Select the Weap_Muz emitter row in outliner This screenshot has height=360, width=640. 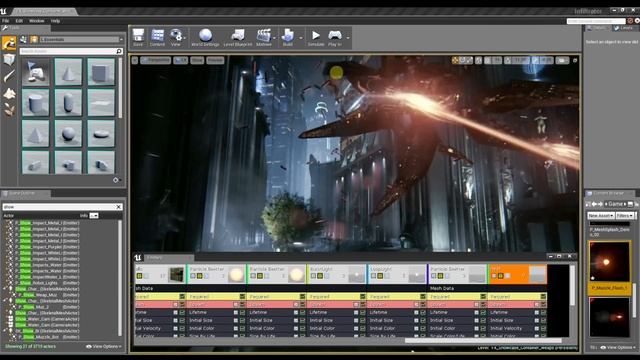(48, 295)
